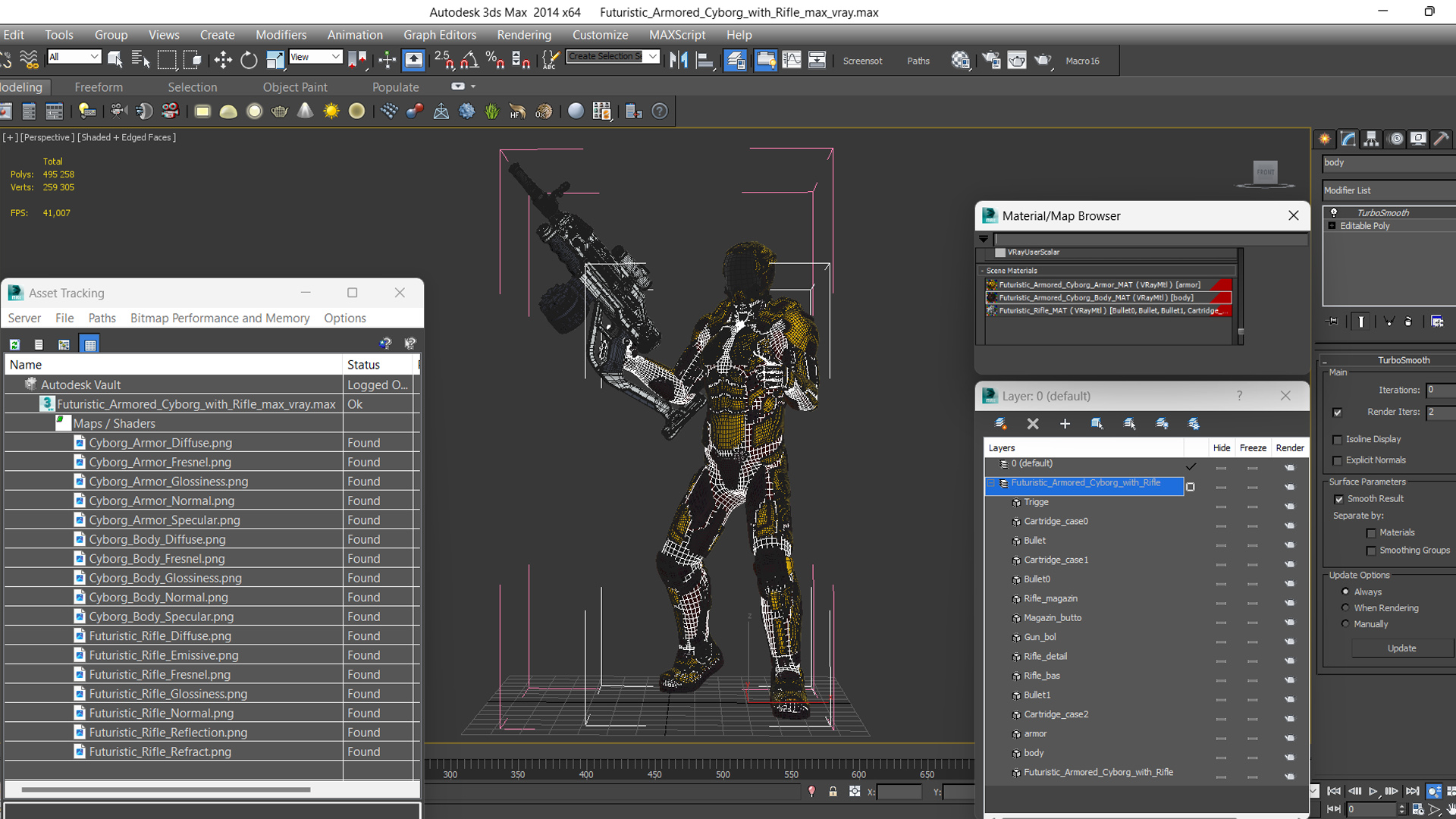1456x819 pixels.
Task: Select When Rendering update option
Action: tap(1346, 608)
